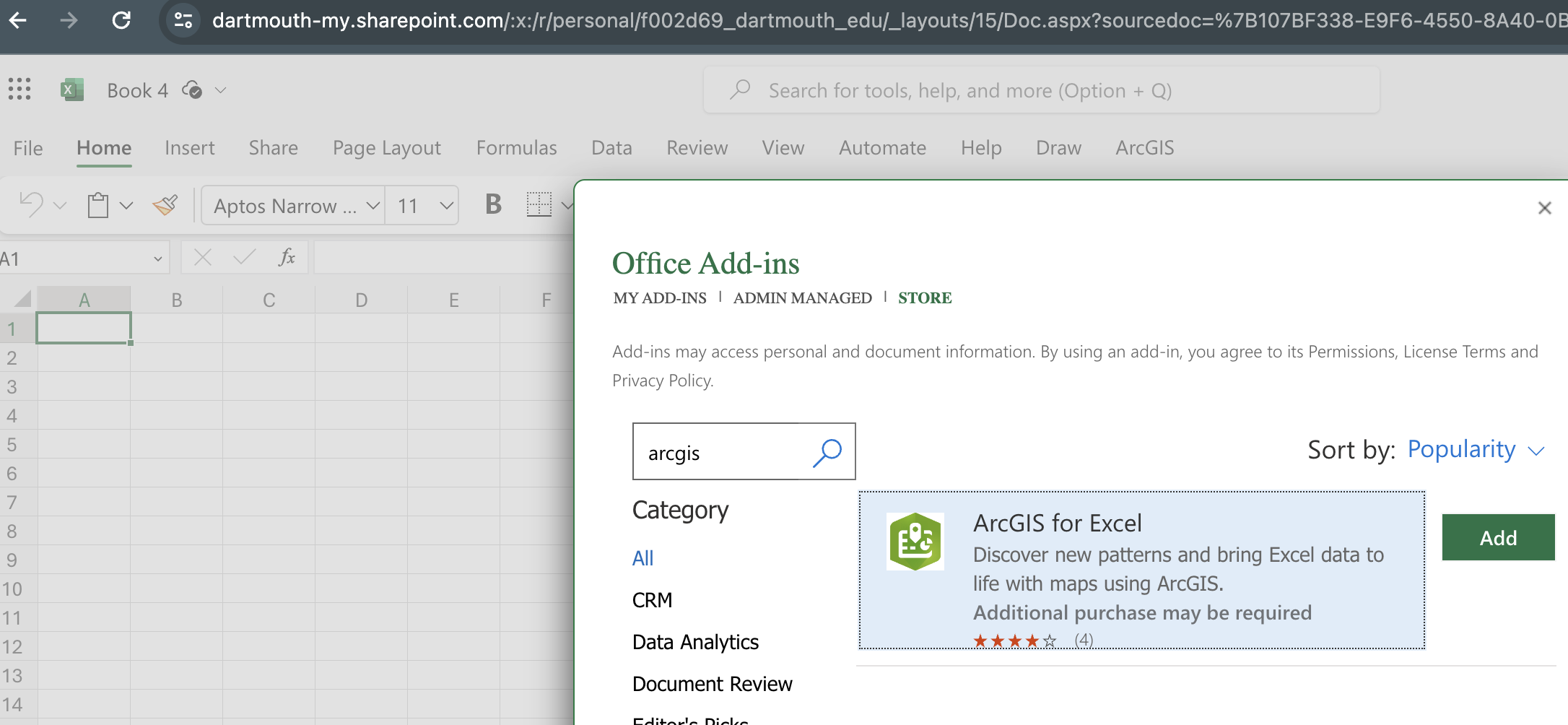
Task: Open the Help tab
Action: 981,148
